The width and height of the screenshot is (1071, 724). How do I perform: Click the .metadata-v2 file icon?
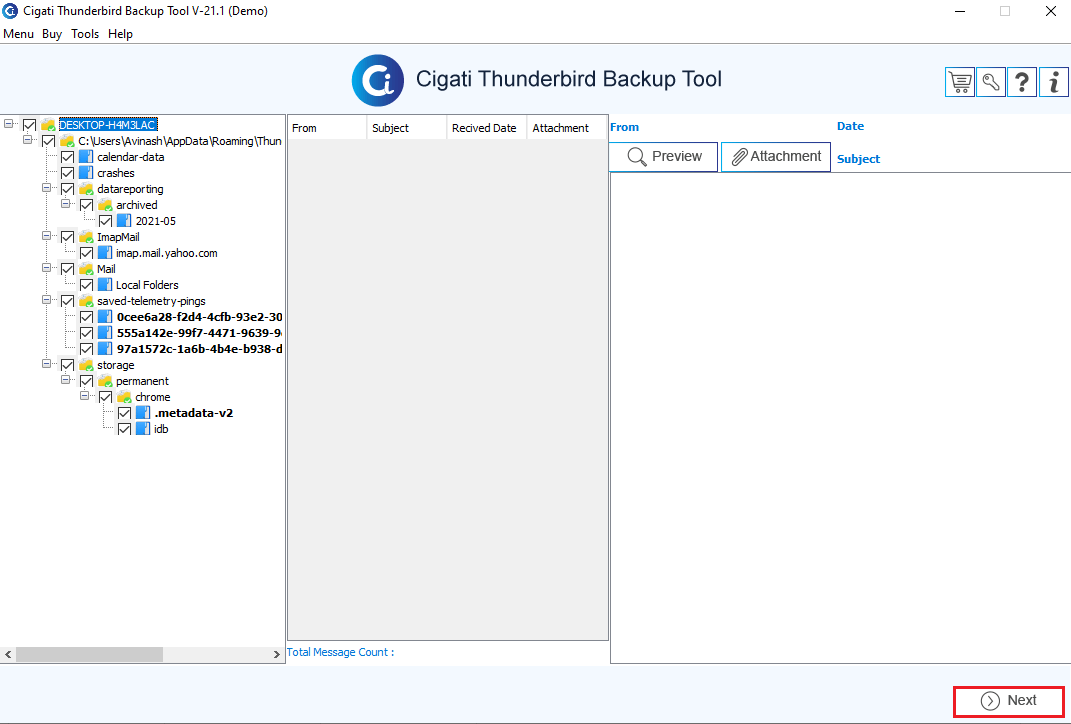pos(143,413)
